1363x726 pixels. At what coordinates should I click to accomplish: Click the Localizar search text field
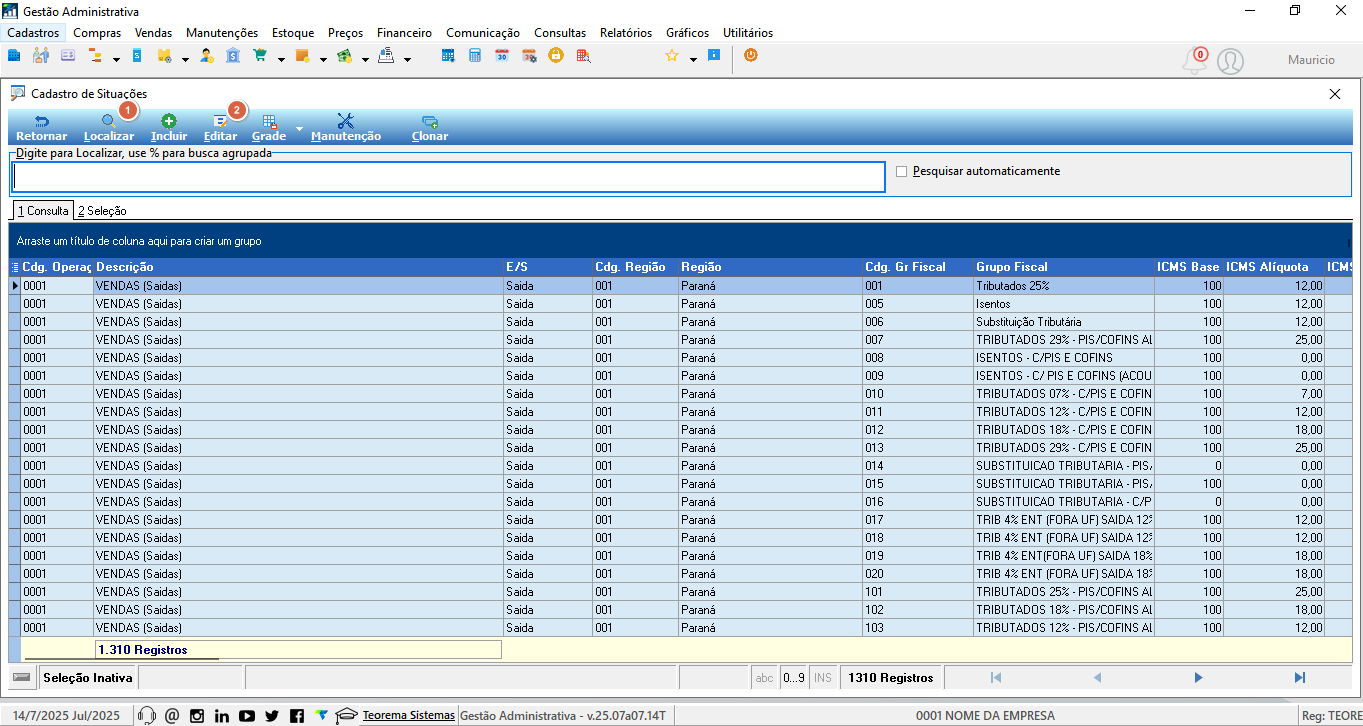[x=449, y=176]
